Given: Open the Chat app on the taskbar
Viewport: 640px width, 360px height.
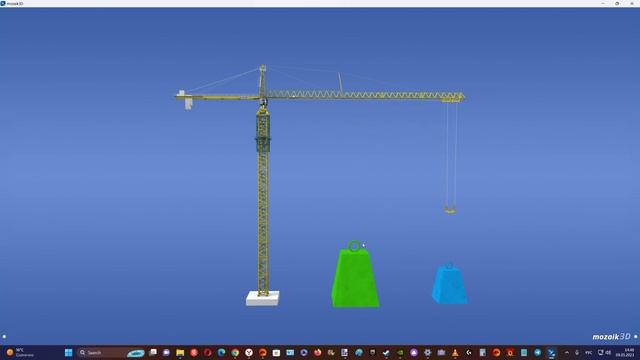Looking at the screenshot, I should [x=166, y=353].
